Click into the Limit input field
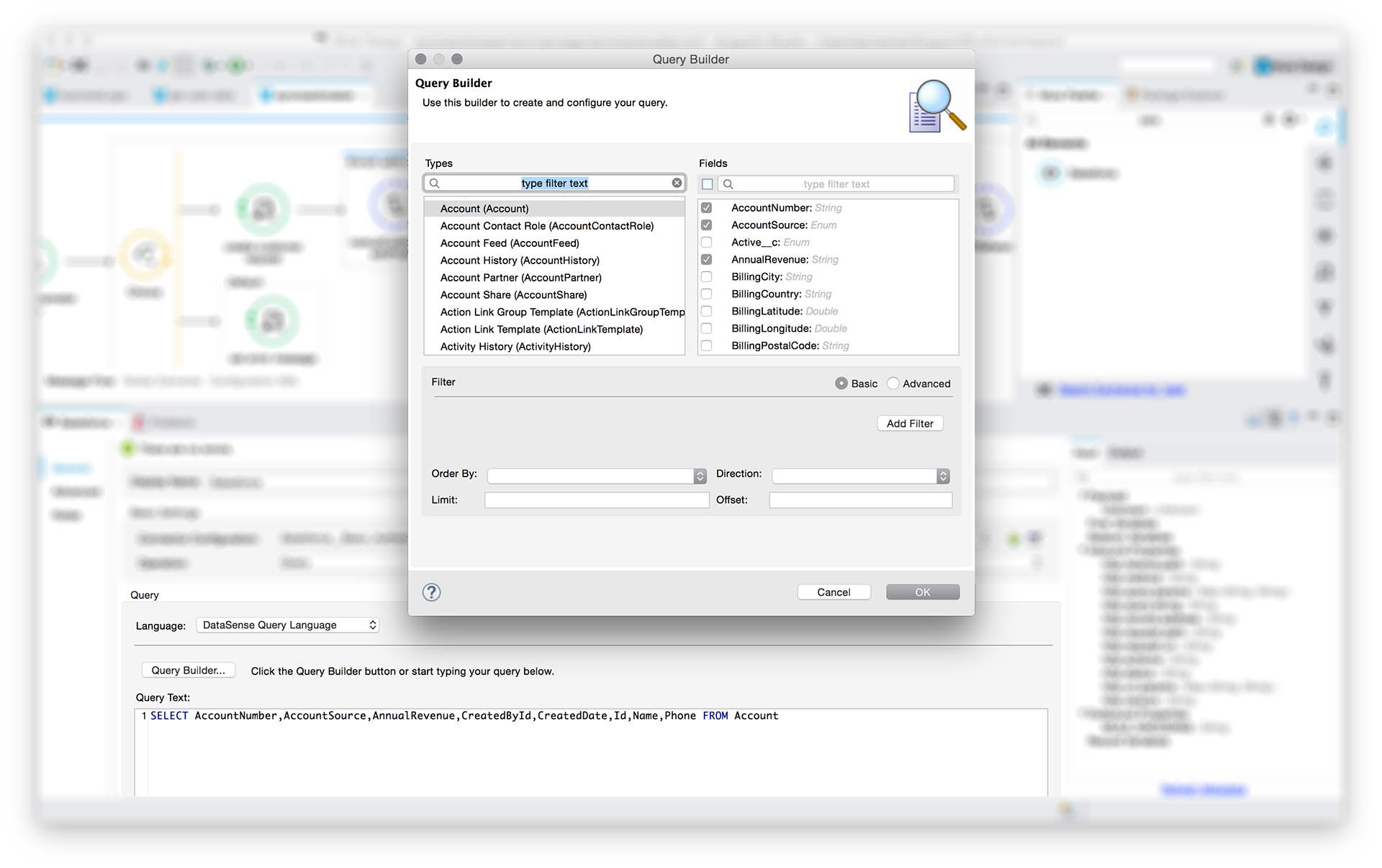This screenshot has height=868, width=1382. pos(597,500)
